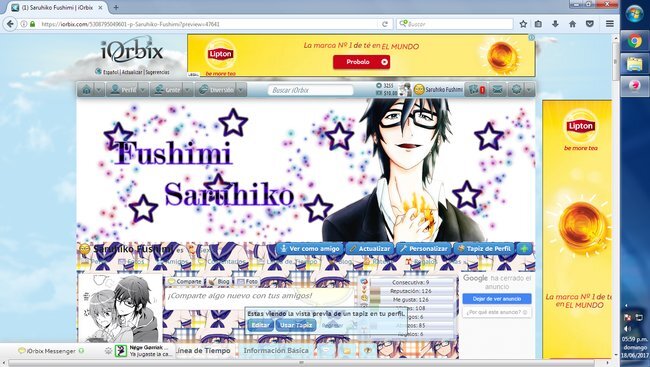Screen dimensions: 650x367
Task: Click the Personalizar button
Action: click(424, 249)
